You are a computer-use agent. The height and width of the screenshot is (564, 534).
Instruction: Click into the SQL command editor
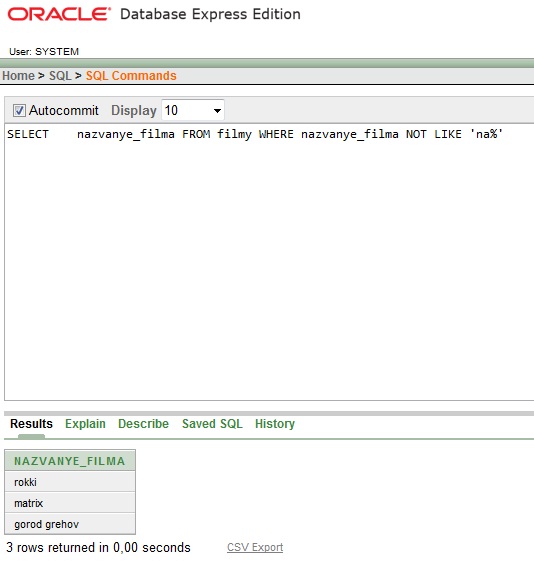pos(269,262)
